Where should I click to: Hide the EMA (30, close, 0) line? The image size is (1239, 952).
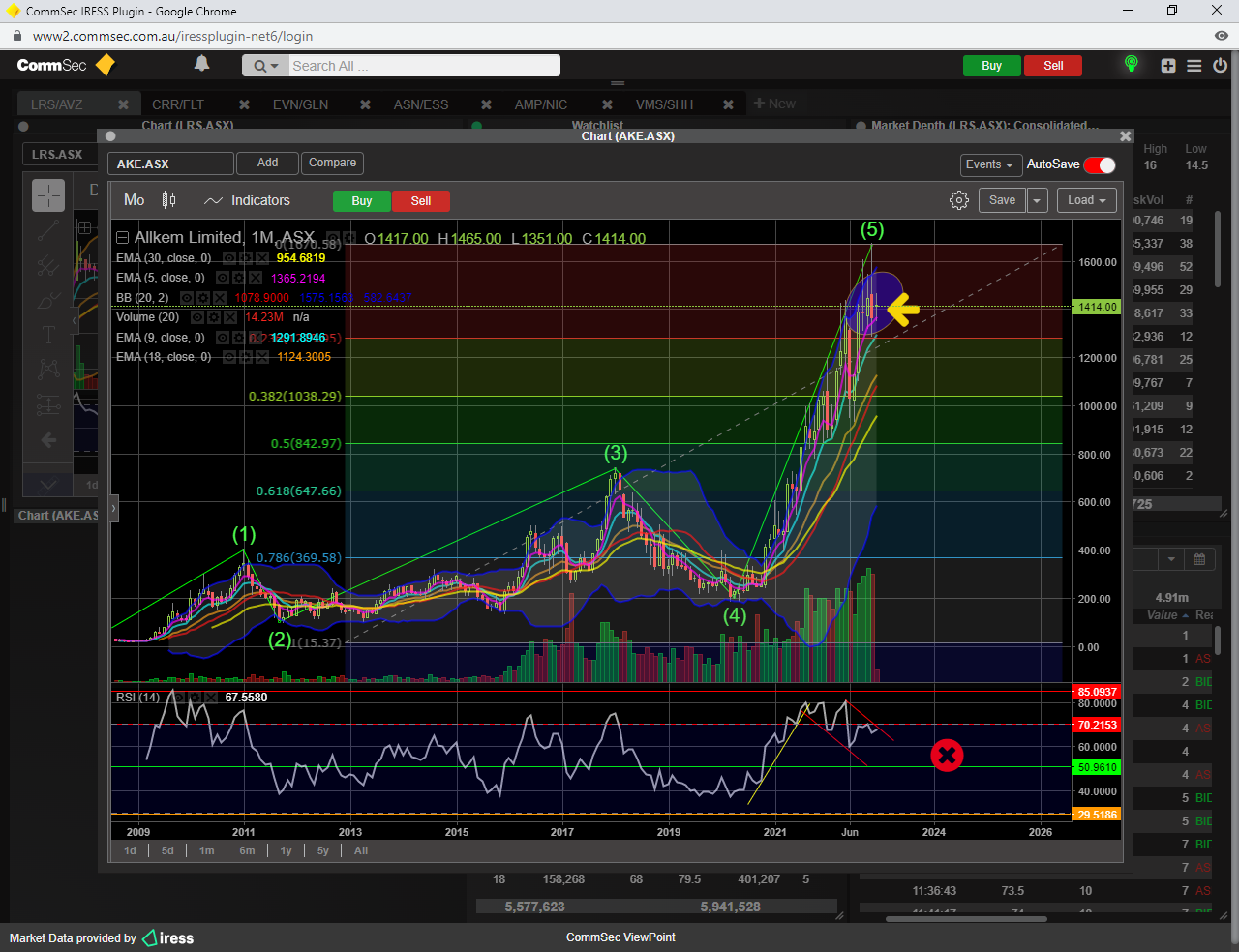coord(229,258)
